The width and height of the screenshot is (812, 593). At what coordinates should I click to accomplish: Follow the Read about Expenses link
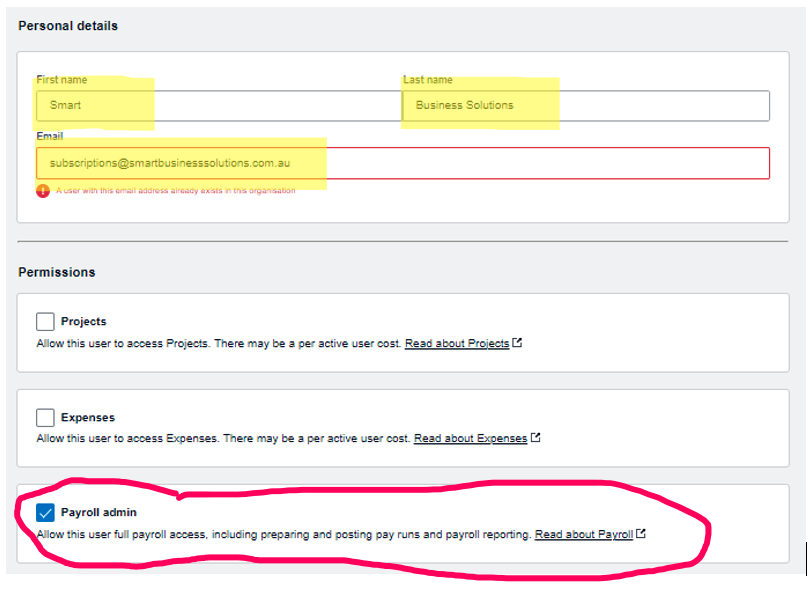point(470,439)
